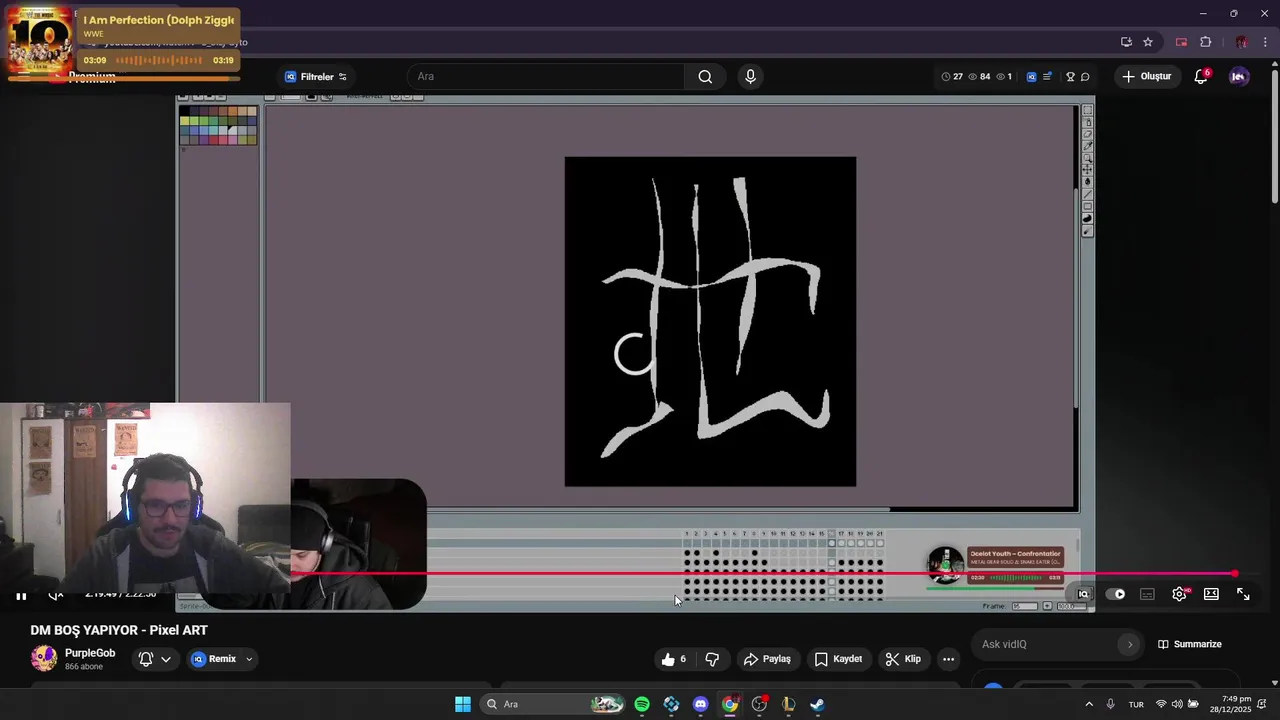Click the I Am Perfection song title in the overlay
Screen dimensions: 1280x720
[158, 20]
